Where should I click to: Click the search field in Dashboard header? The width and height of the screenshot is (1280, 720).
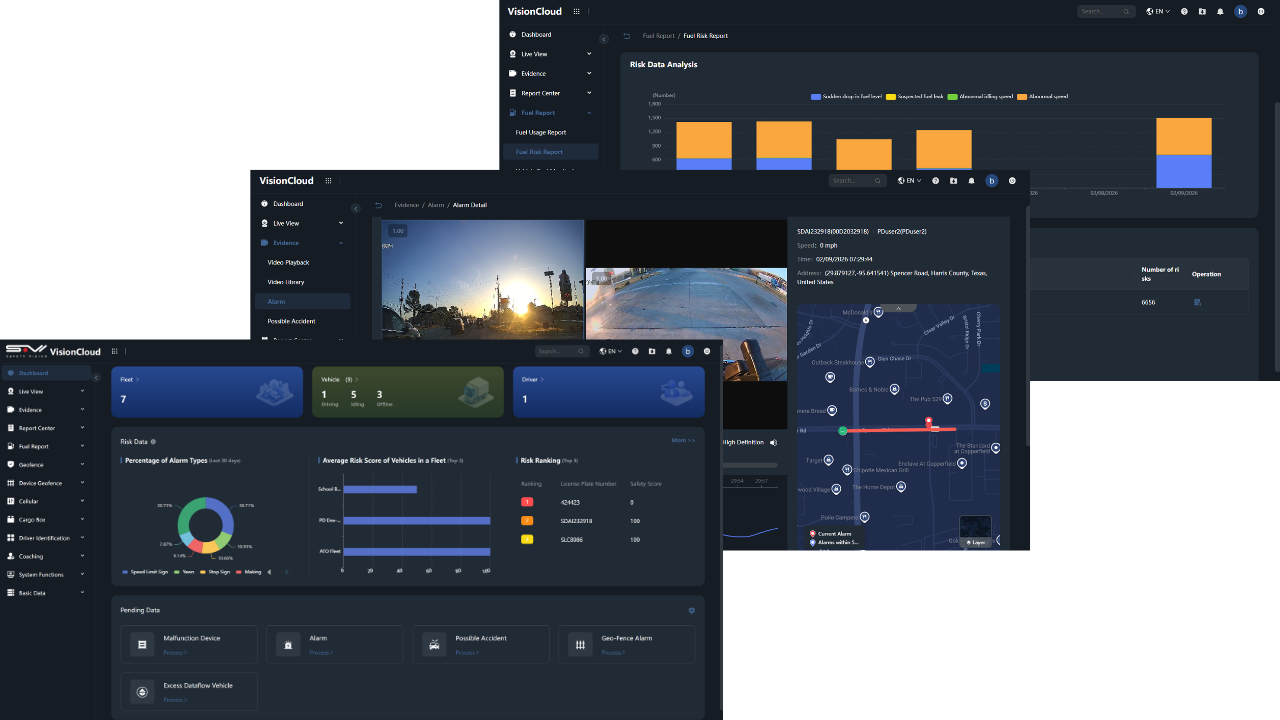tap(561, 351)
